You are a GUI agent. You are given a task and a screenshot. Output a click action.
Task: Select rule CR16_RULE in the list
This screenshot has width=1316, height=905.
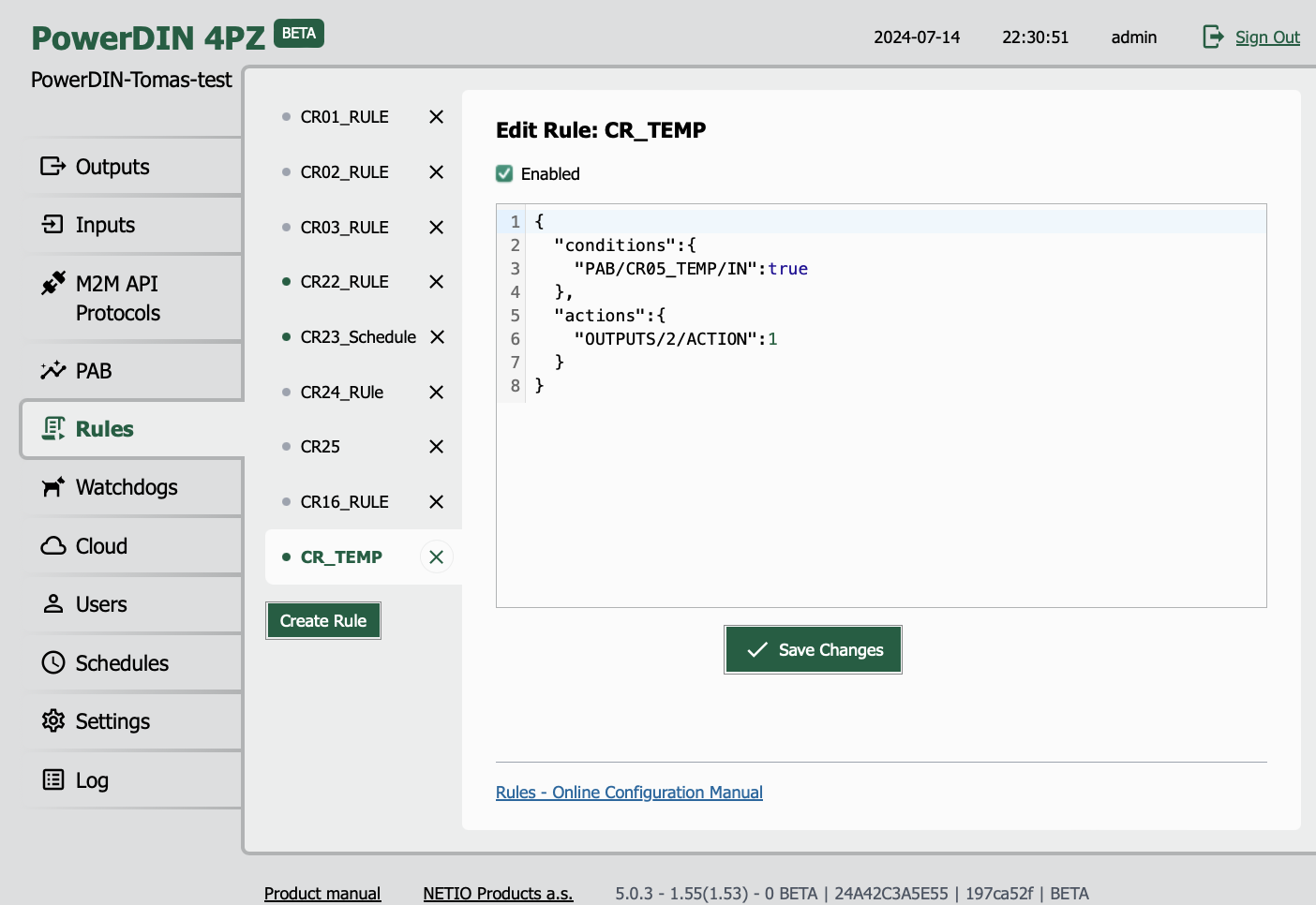(344, 502)
